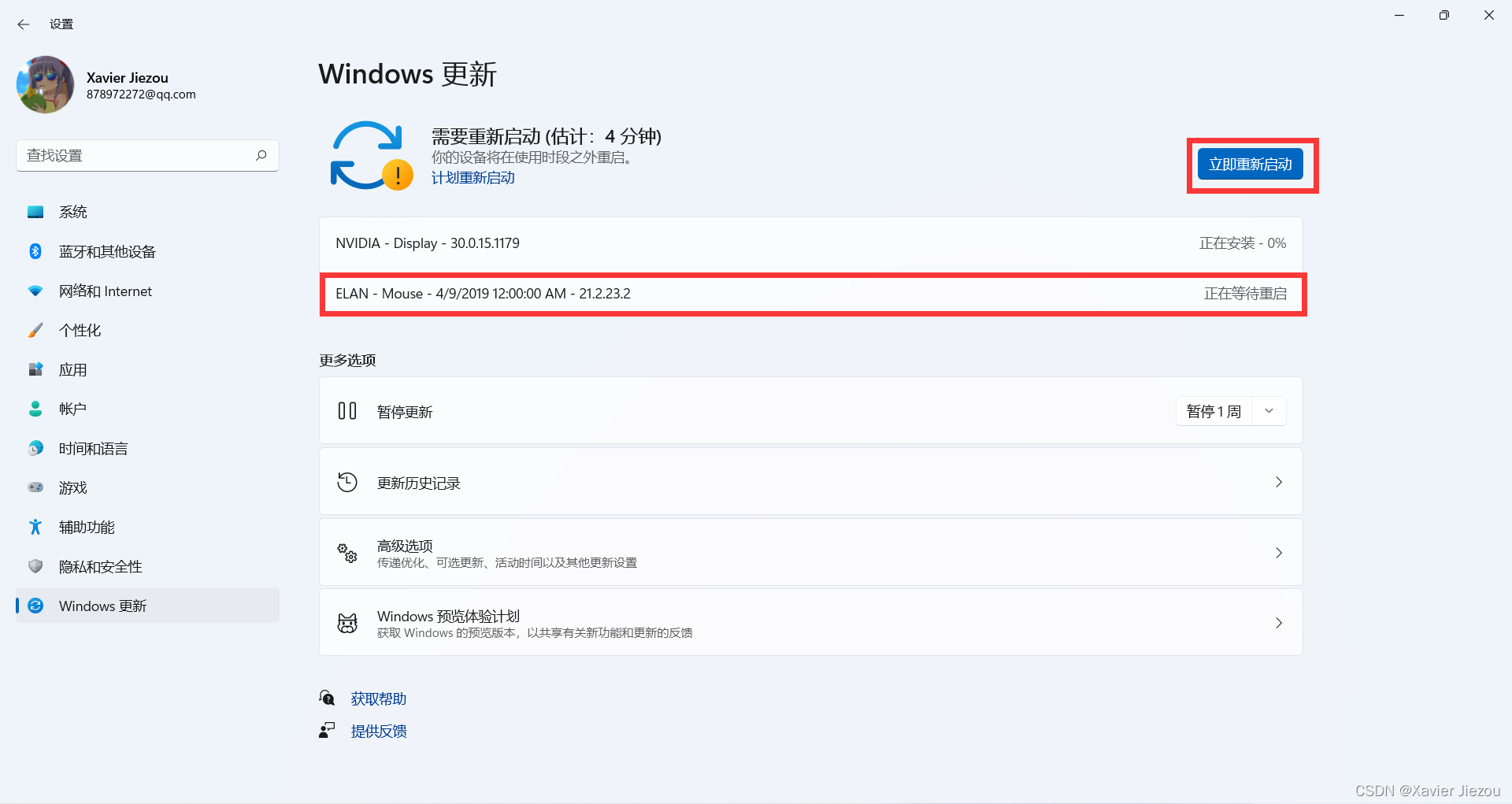This screenshot has width=1512, height=804.
Task: Open 时间和语言 settings
Action: [x=147, y=448]
